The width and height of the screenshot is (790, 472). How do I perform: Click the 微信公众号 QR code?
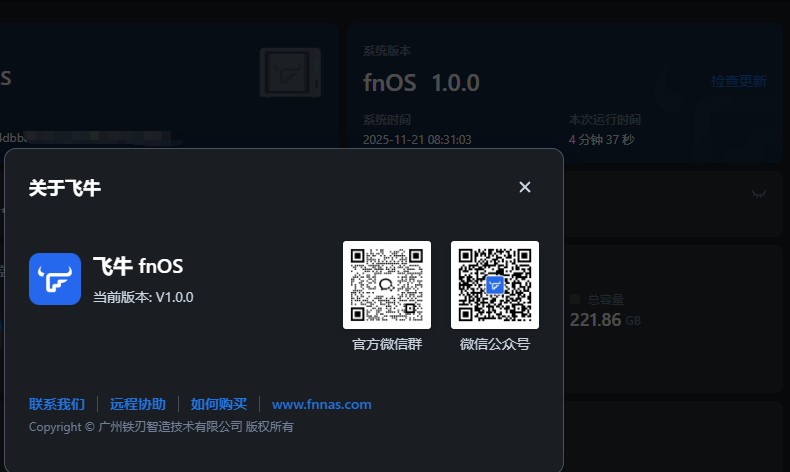coord(495,285)
